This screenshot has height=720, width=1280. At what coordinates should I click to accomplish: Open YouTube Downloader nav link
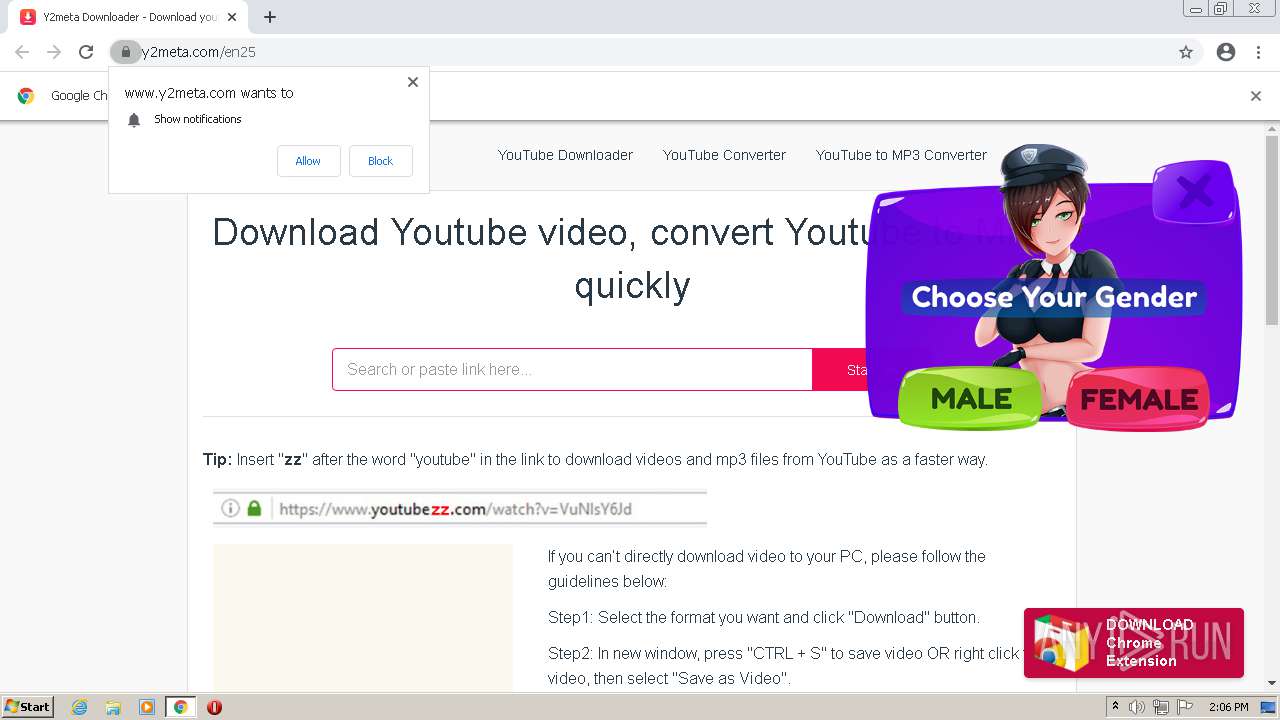tap(565, 155)
